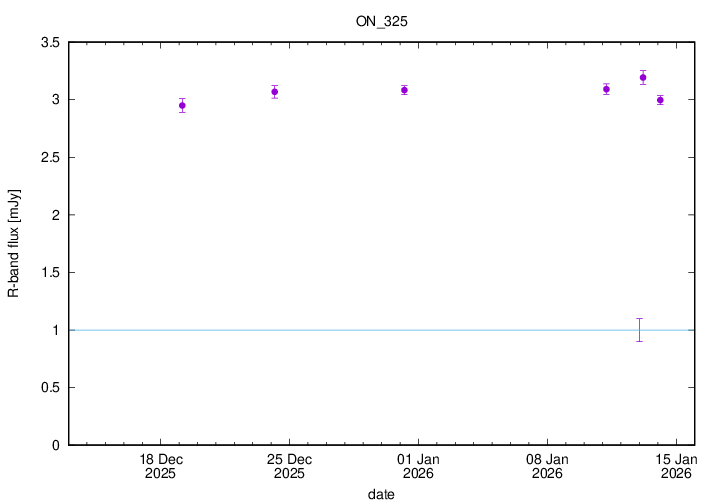Click the 3.5 y-axis tick label

[x=50, y=43]
